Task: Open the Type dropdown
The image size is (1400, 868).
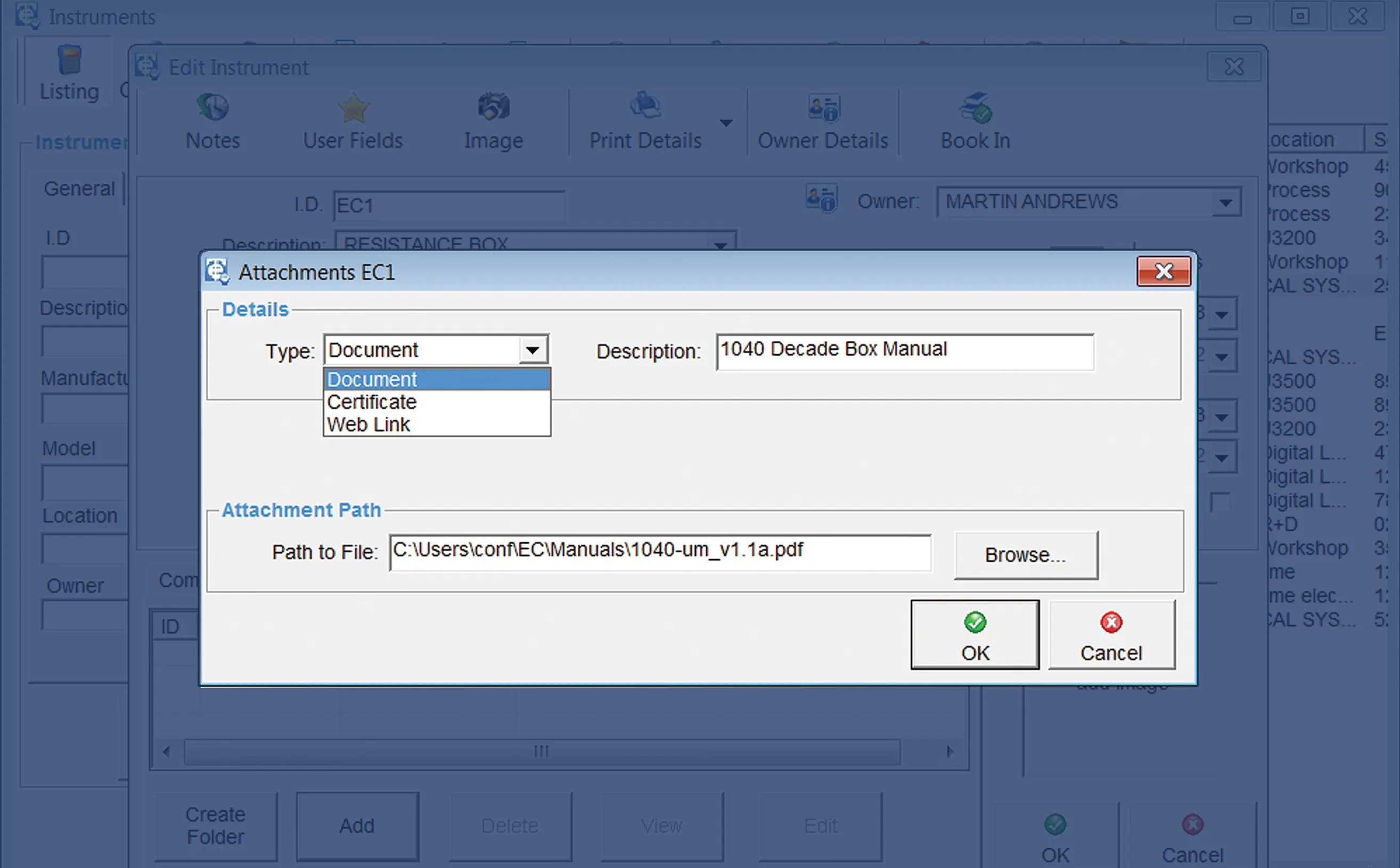Action: click(533, 349)
